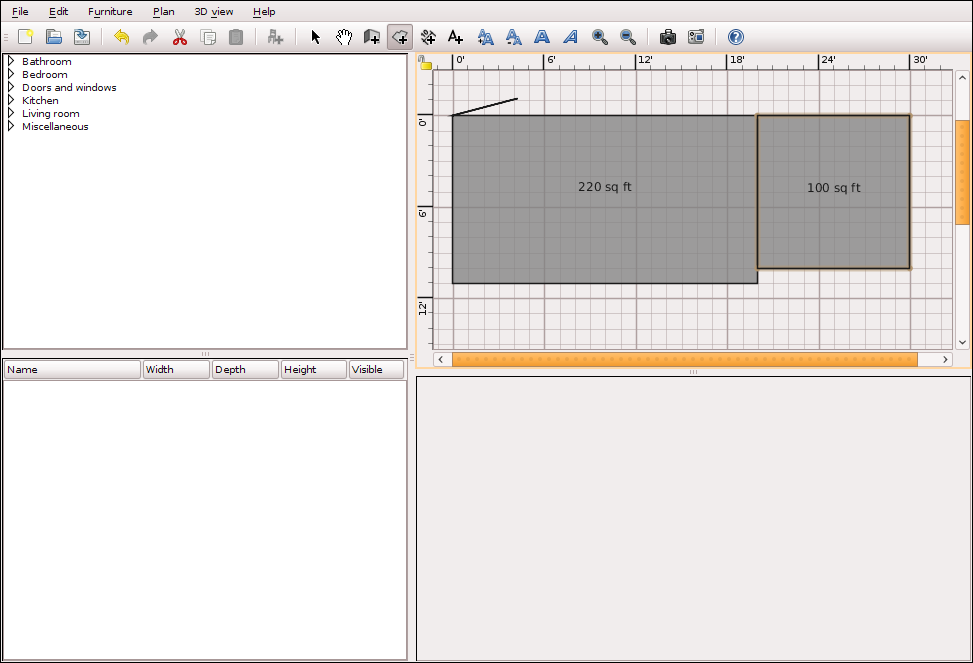Select the Kitchen tree item label

click(x=40, y=100)
